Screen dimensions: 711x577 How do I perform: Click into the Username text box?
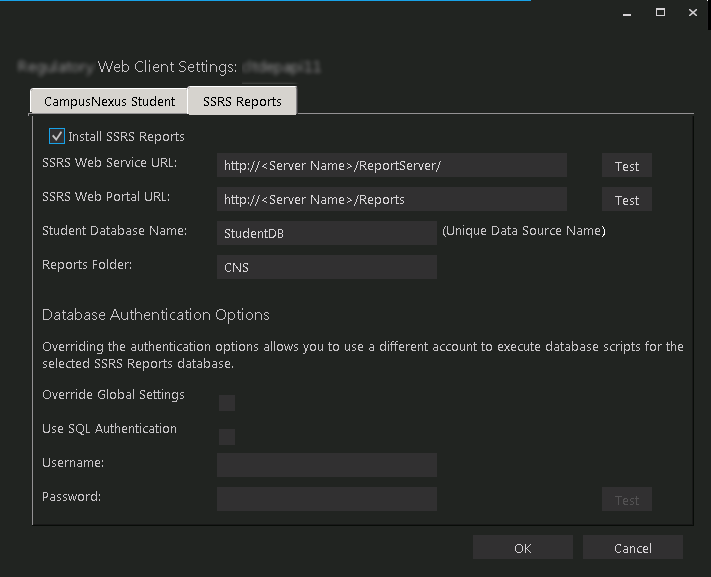coord(326,465)
